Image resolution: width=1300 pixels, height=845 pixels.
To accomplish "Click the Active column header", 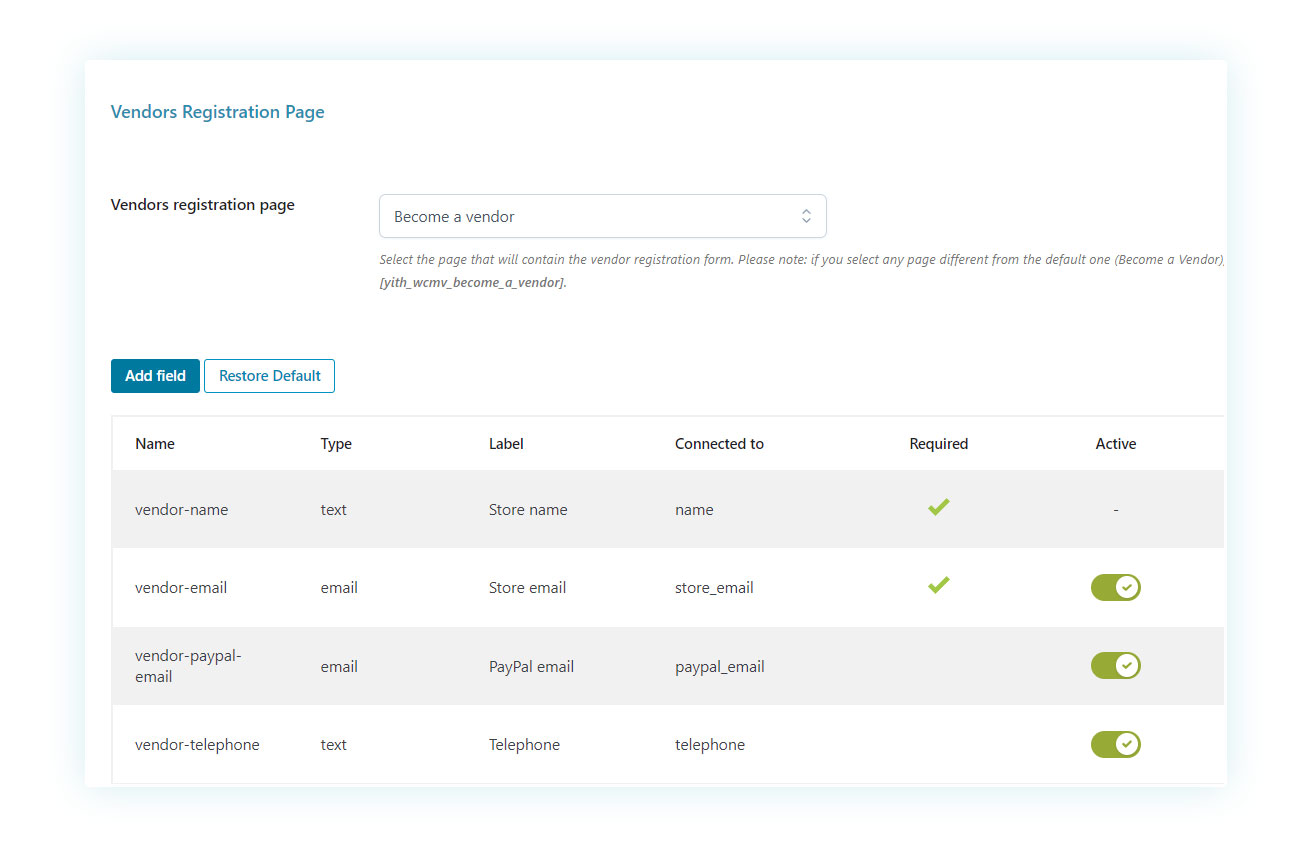I will pyautogui.click(x=1115, y=444).
